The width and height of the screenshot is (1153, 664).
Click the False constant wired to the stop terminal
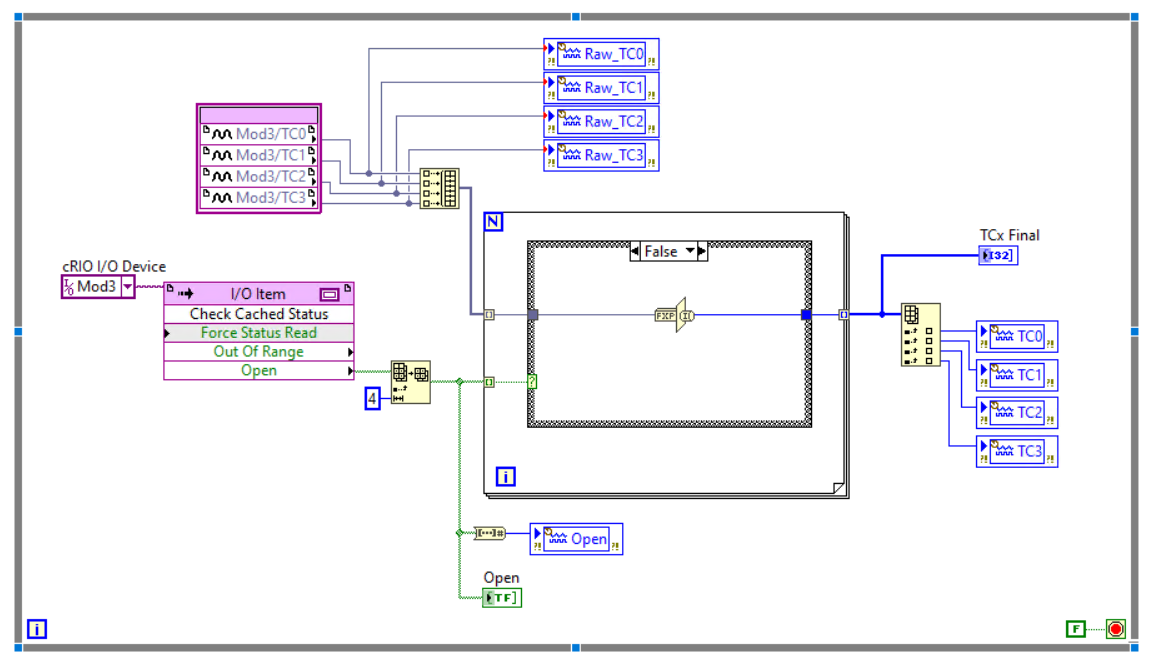click(1075, 628)
